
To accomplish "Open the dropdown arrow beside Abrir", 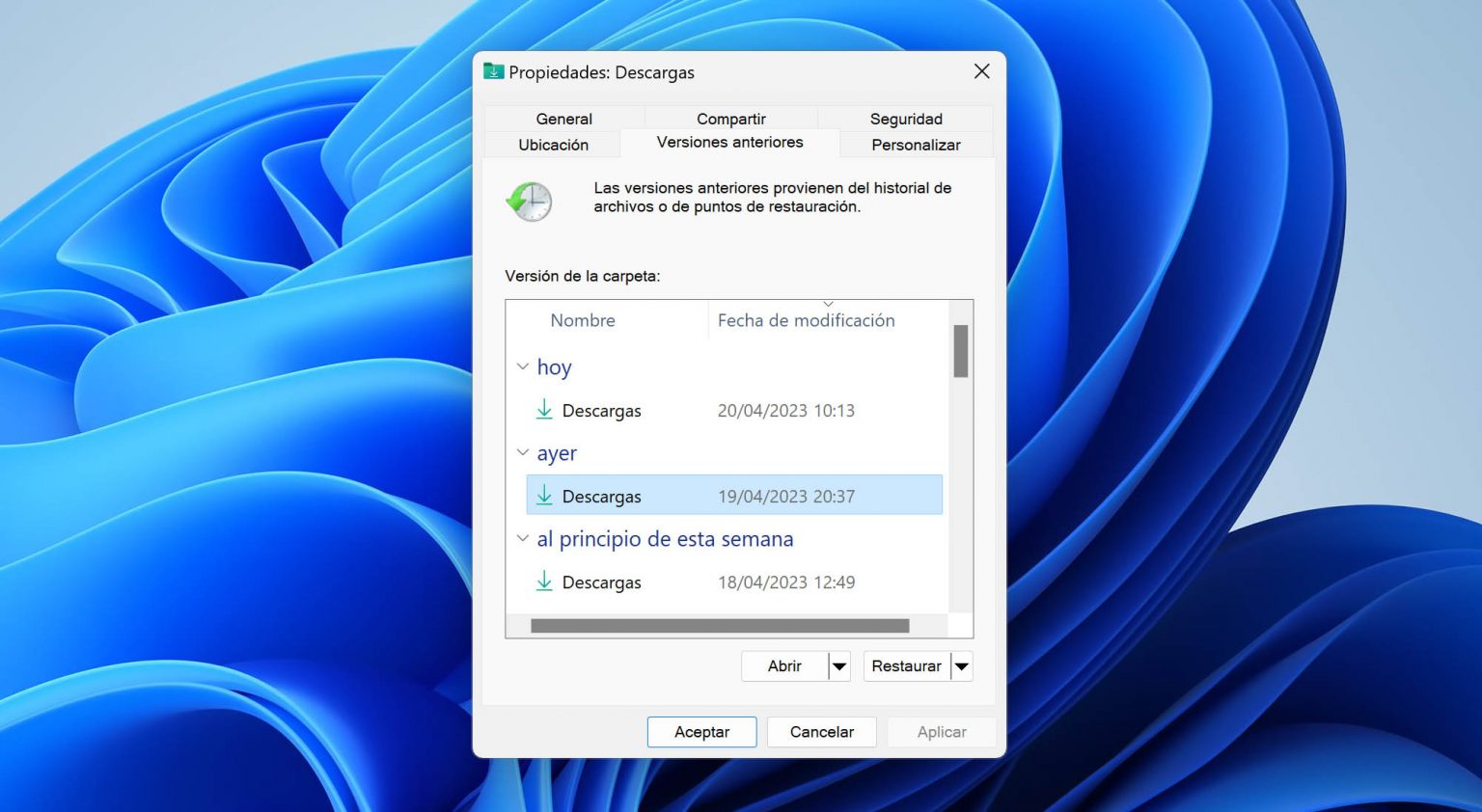I will click(838, 665).
